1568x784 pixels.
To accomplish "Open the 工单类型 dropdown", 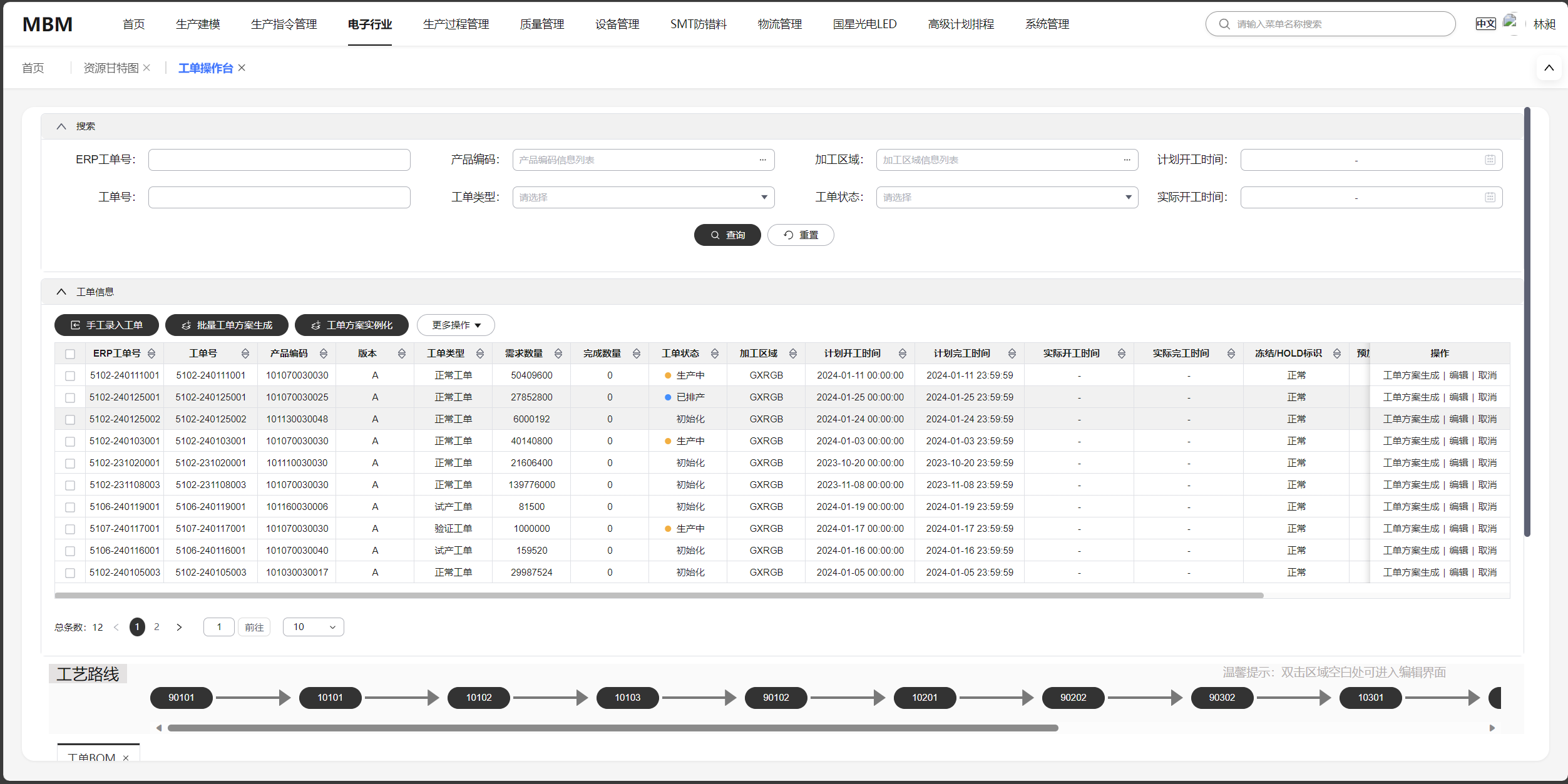I will 764,197.
